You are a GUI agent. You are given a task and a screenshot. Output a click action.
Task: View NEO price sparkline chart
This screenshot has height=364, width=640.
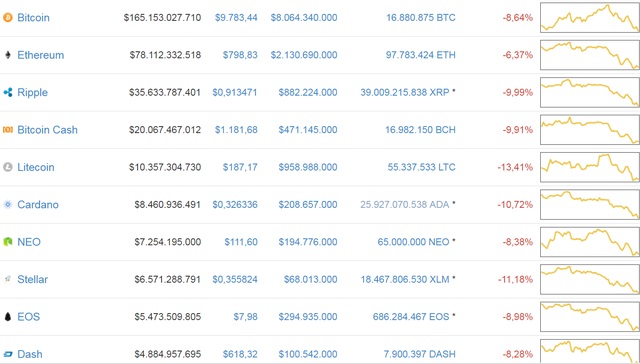coord(590,242)
